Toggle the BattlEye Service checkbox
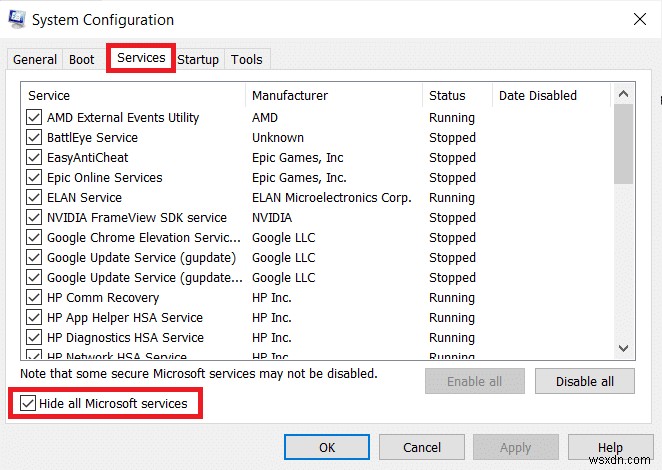The width and height of the screenshot is (662, 470). click(35, 138)
